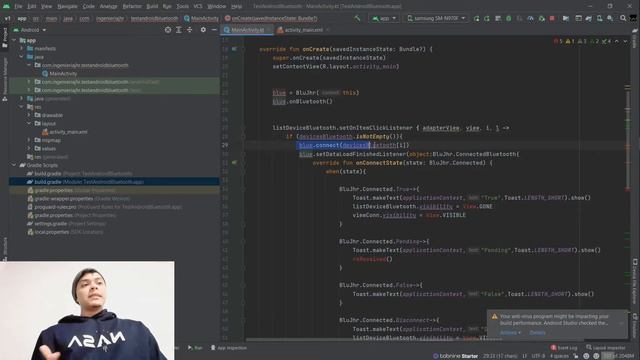The height and width of the screenshot is (360, 640).
Task: Click the Profile app icon in toolbar
Action: click(530, 18)
